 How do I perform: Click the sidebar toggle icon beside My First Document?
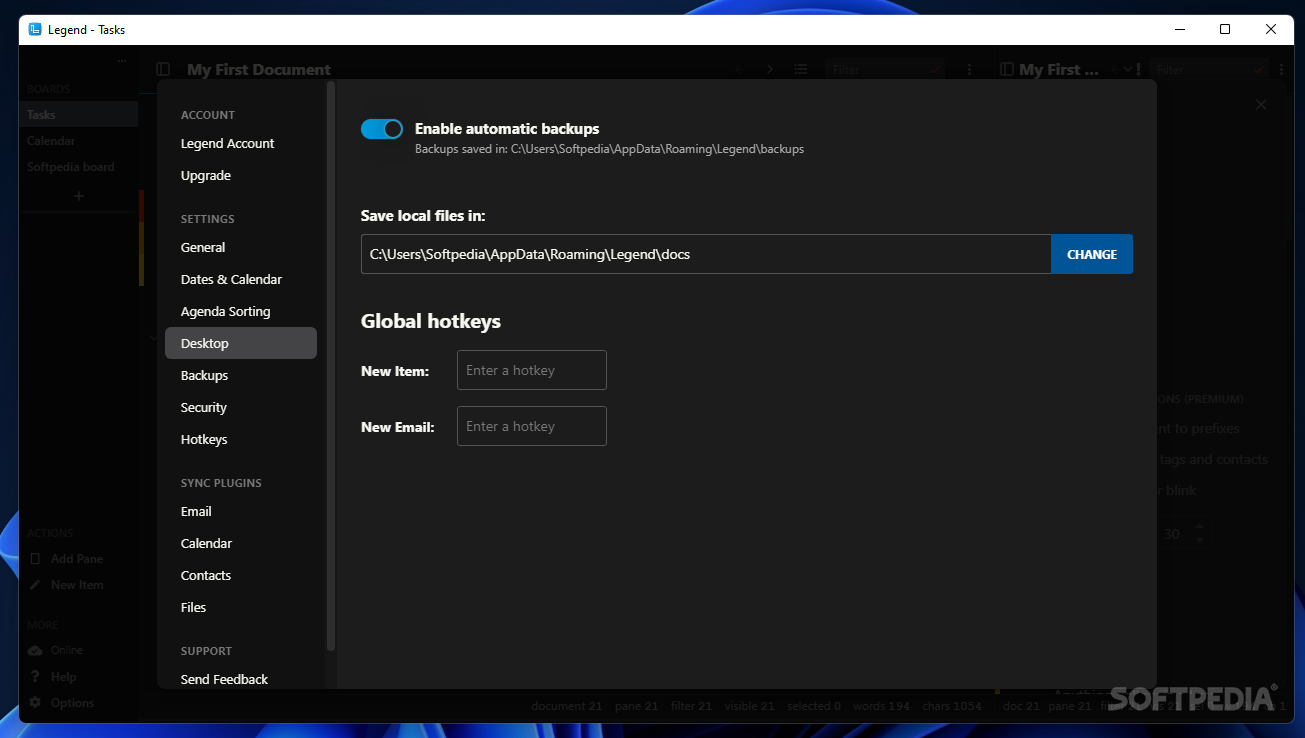[x=163, y=69]
